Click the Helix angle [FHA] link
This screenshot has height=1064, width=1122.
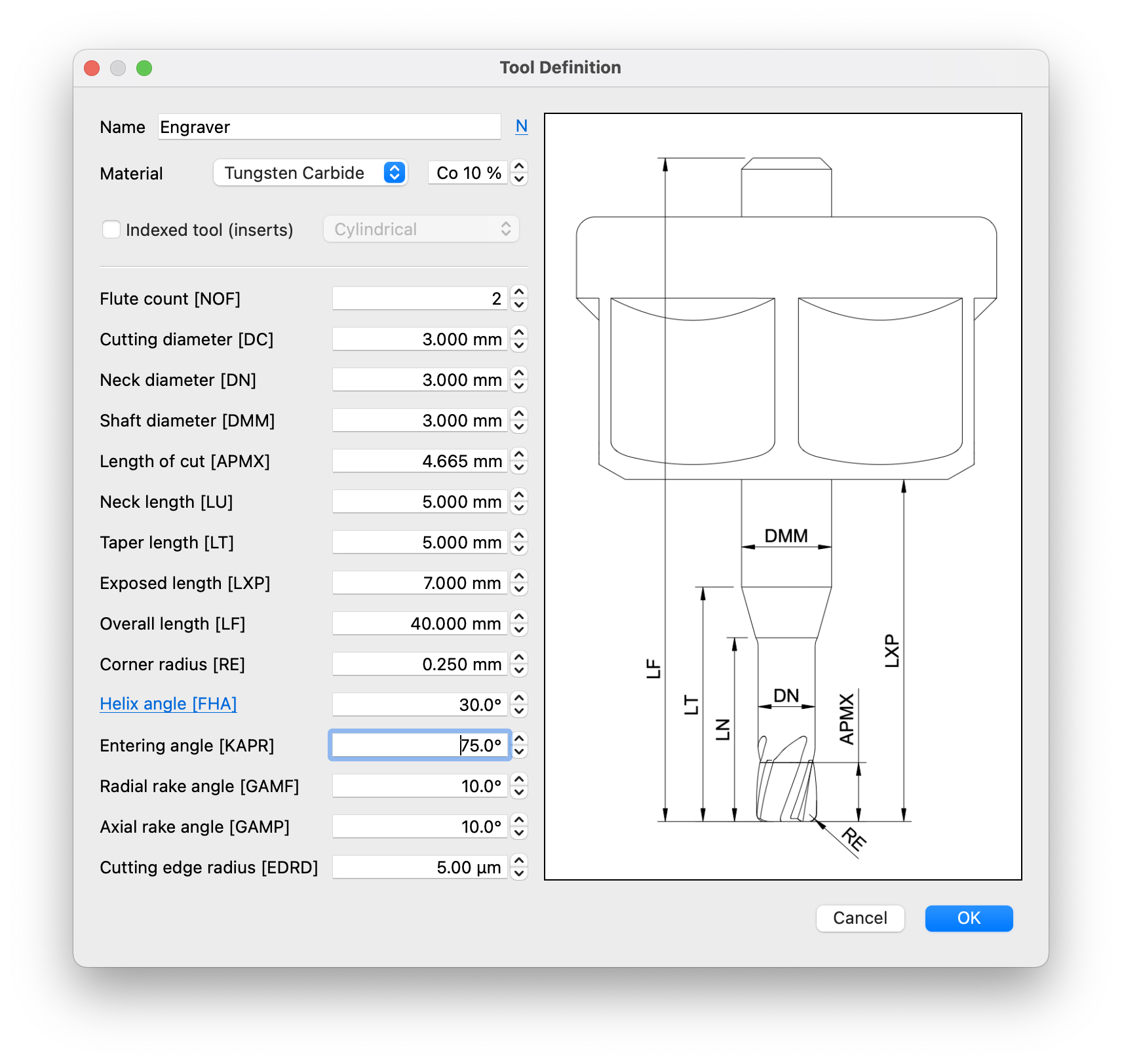pos(168,704)
